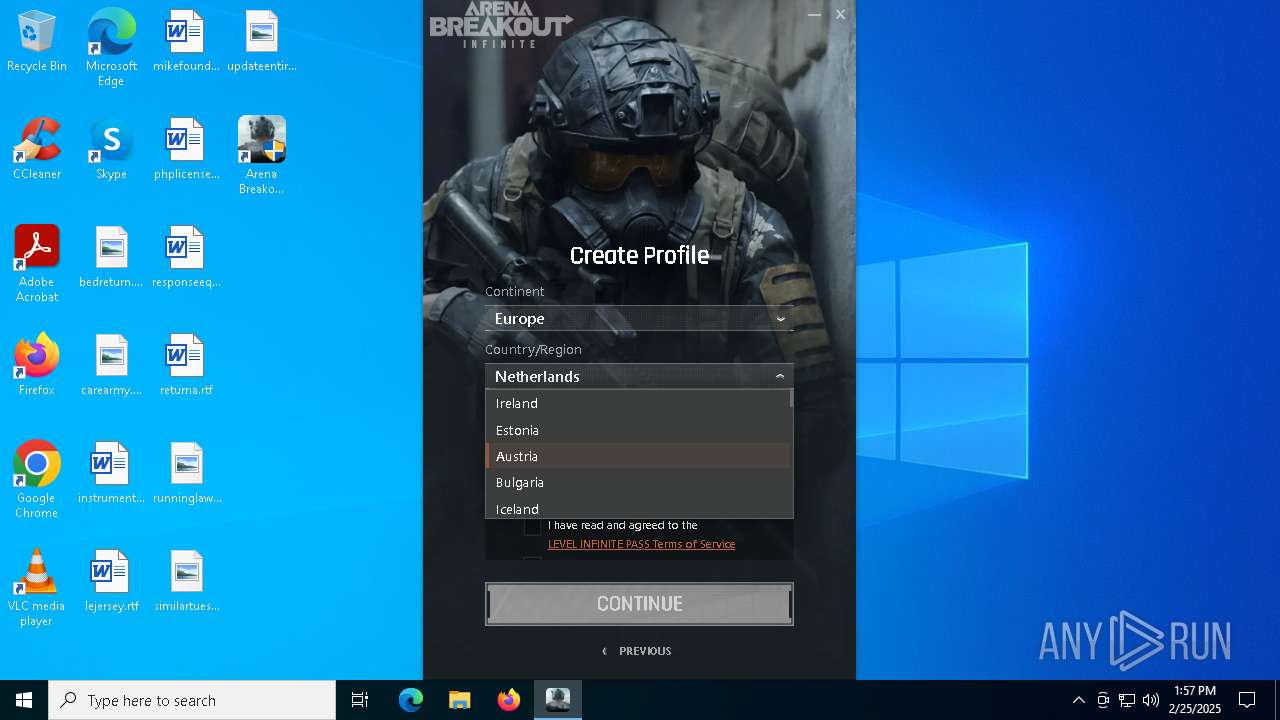Open the notification center icon
Viewport: 1280px width, 720px height.
[1247, 700]
